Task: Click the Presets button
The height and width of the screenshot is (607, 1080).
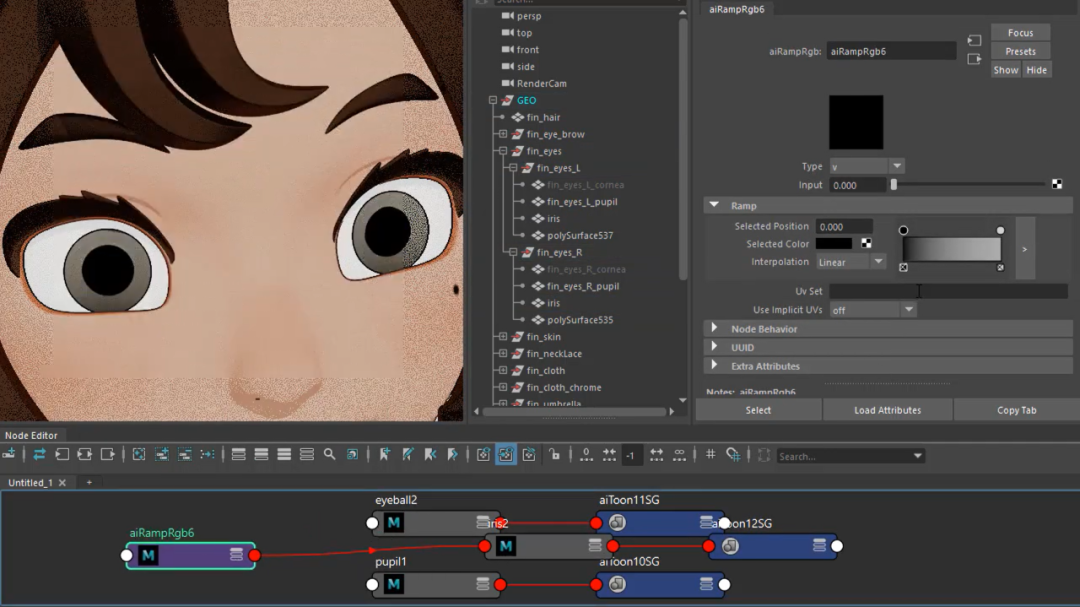Action: (1020, 51)
